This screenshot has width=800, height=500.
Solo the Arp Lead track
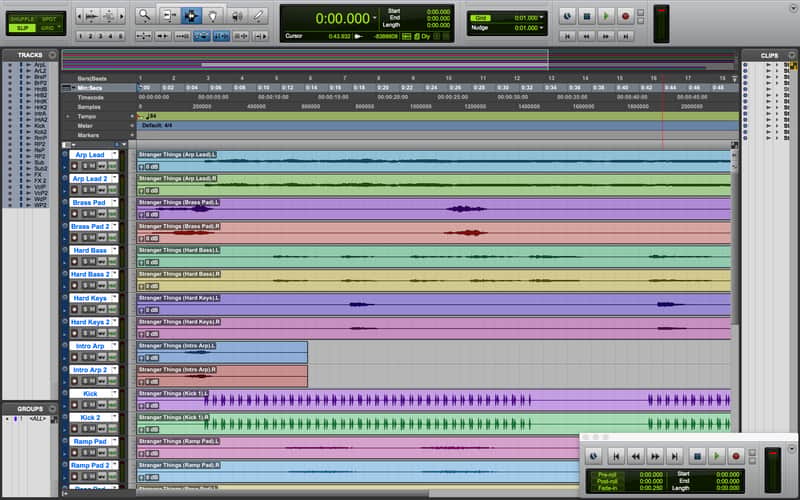(85, 166)
